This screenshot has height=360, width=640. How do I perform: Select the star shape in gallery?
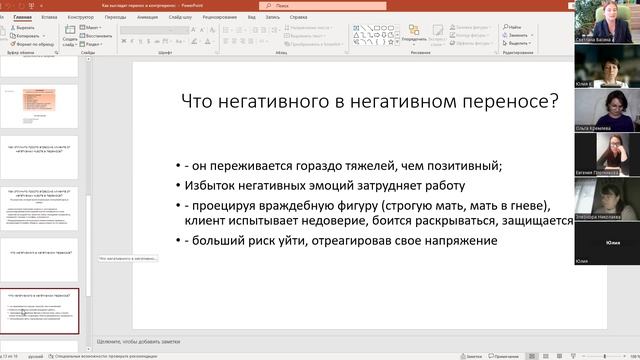coord(391,42)
